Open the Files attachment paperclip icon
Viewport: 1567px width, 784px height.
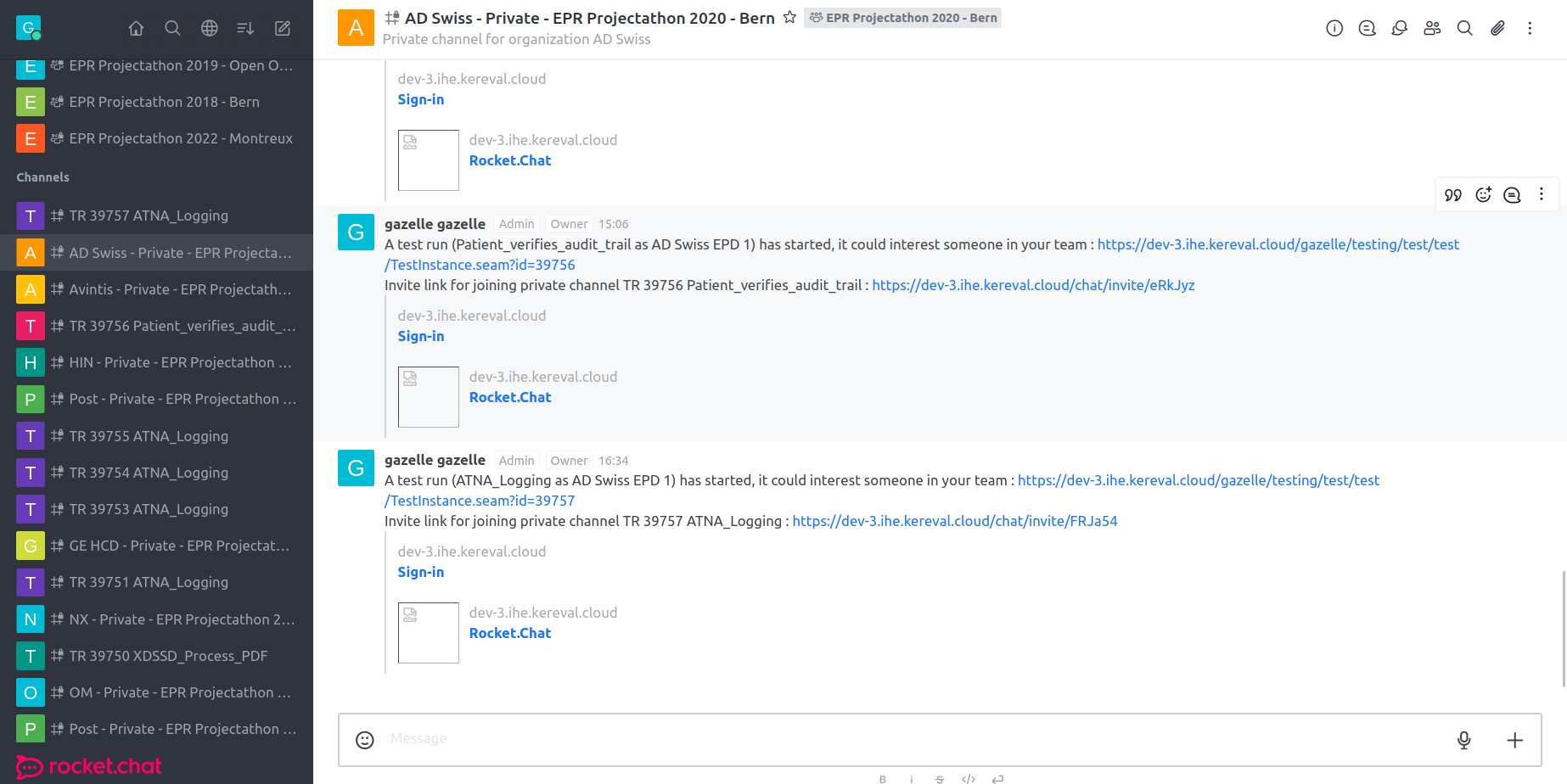1497,28
